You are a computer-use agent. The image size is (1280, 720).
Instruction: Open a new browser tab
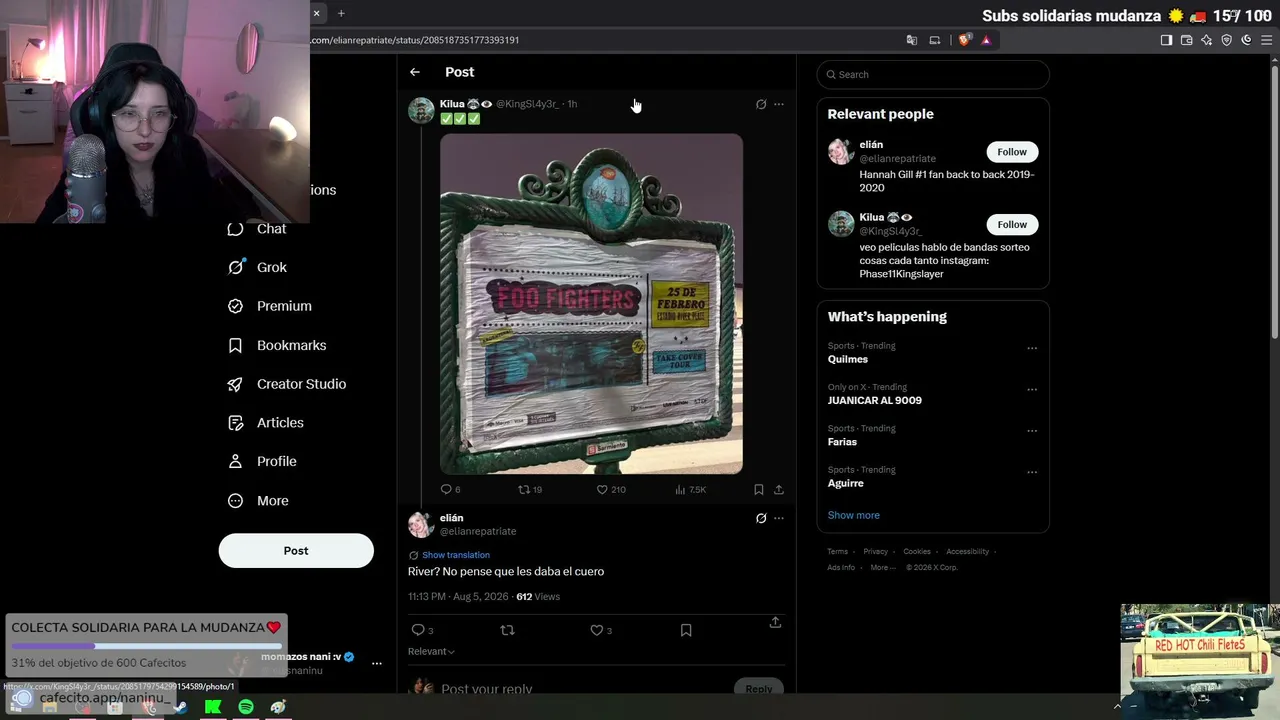(x=341, y=13)
